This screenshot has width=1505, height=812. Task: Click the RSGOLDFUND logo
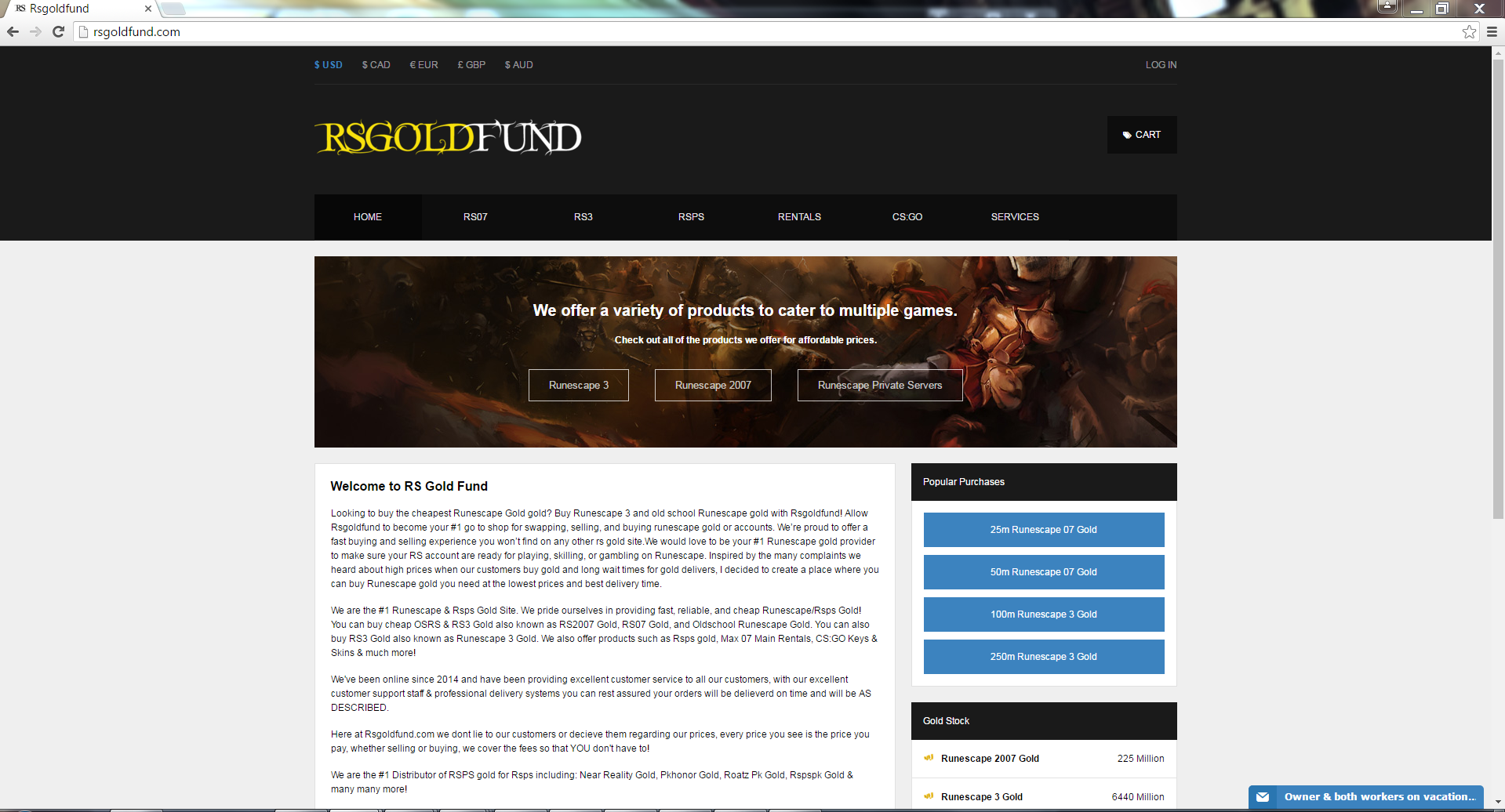click(448, 137)
